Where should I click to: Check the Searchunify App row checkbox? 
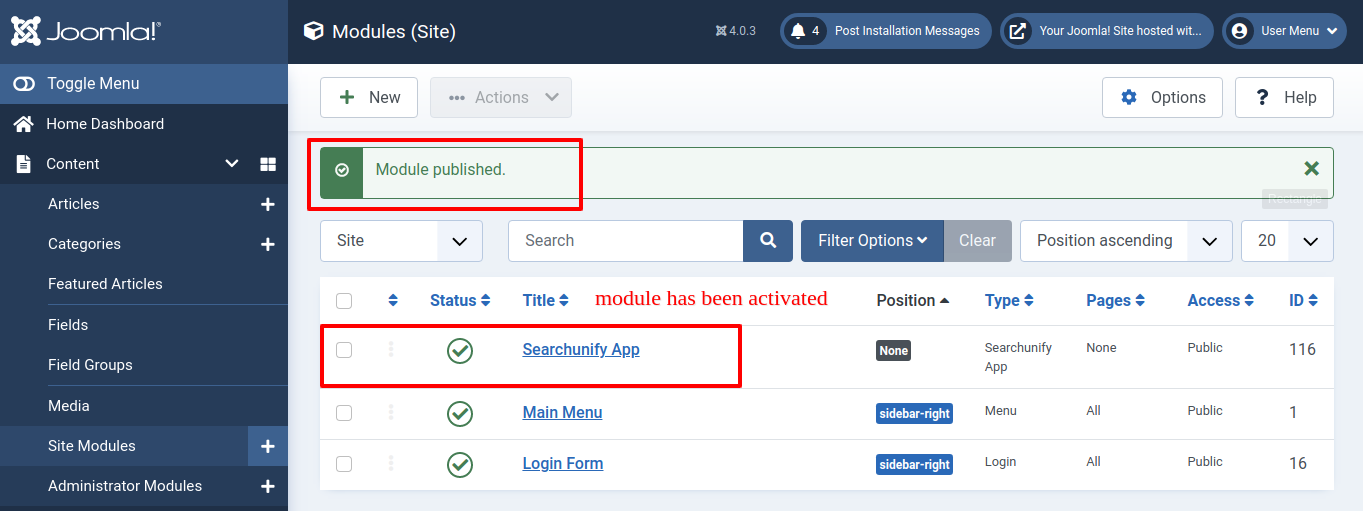coord(344,350)
